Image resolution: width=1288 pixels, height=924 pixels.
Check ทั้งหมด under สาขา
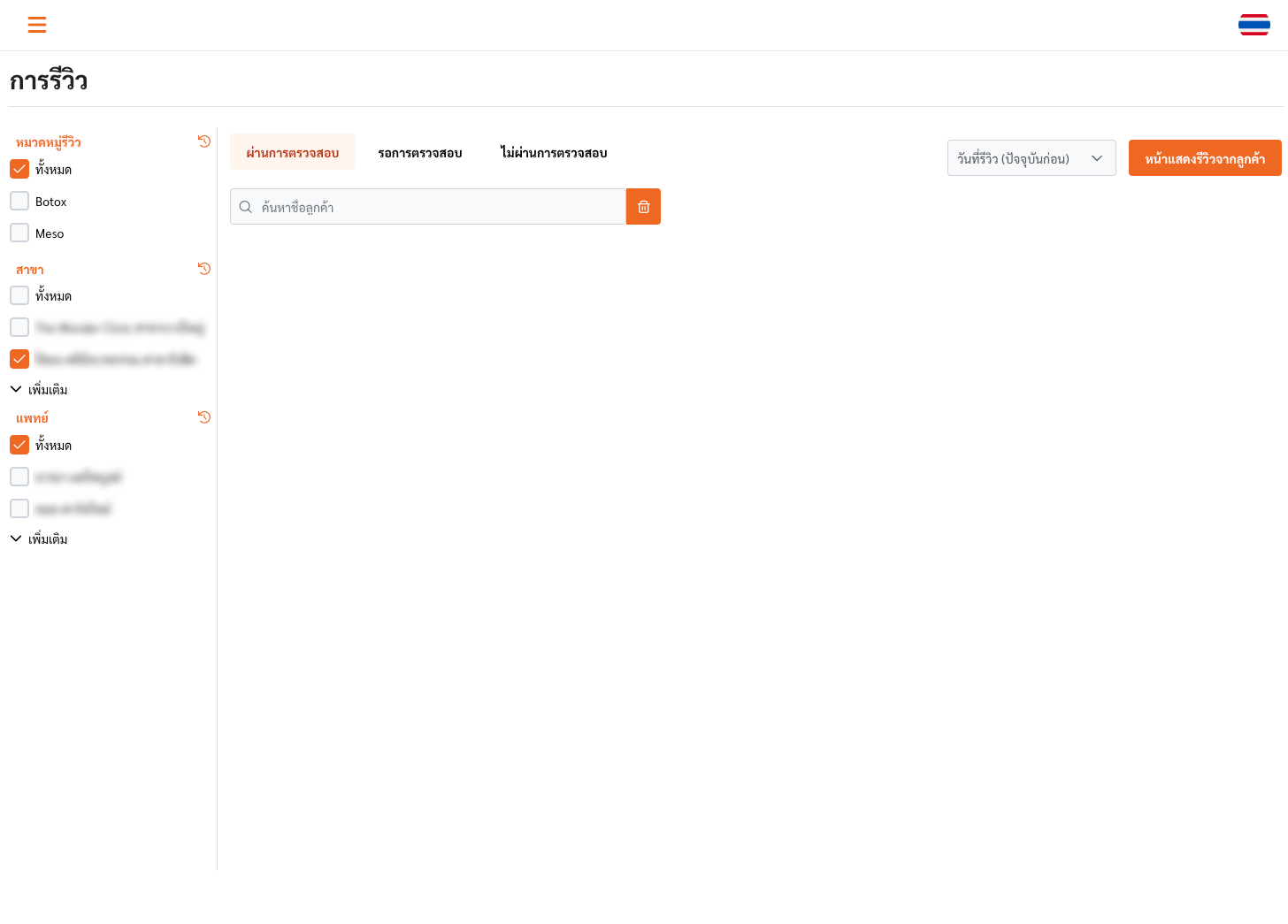pos(19,295)
